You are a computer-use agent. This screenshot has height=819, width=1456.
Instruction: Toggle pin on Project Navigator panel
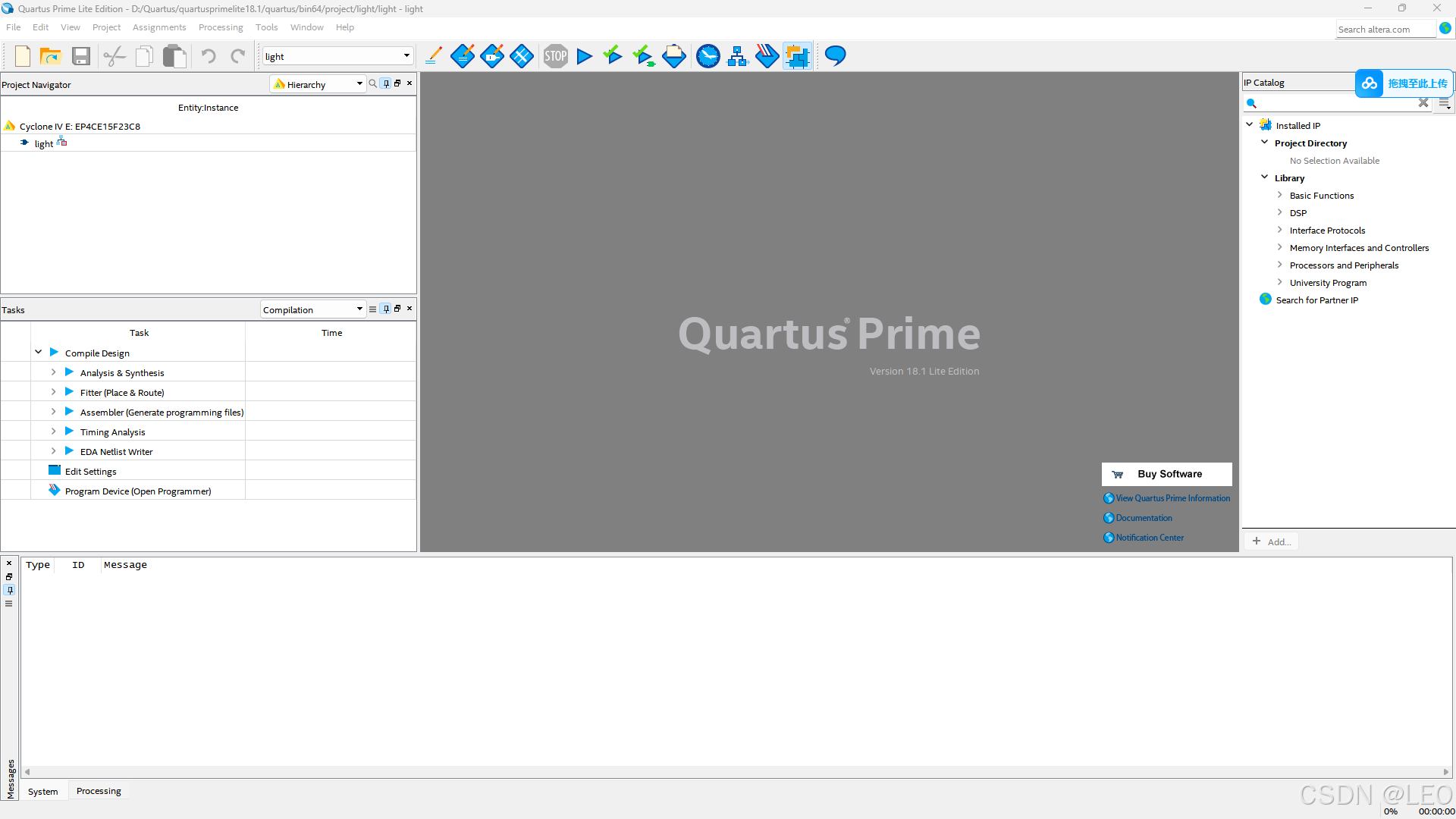tap(386, 83)
